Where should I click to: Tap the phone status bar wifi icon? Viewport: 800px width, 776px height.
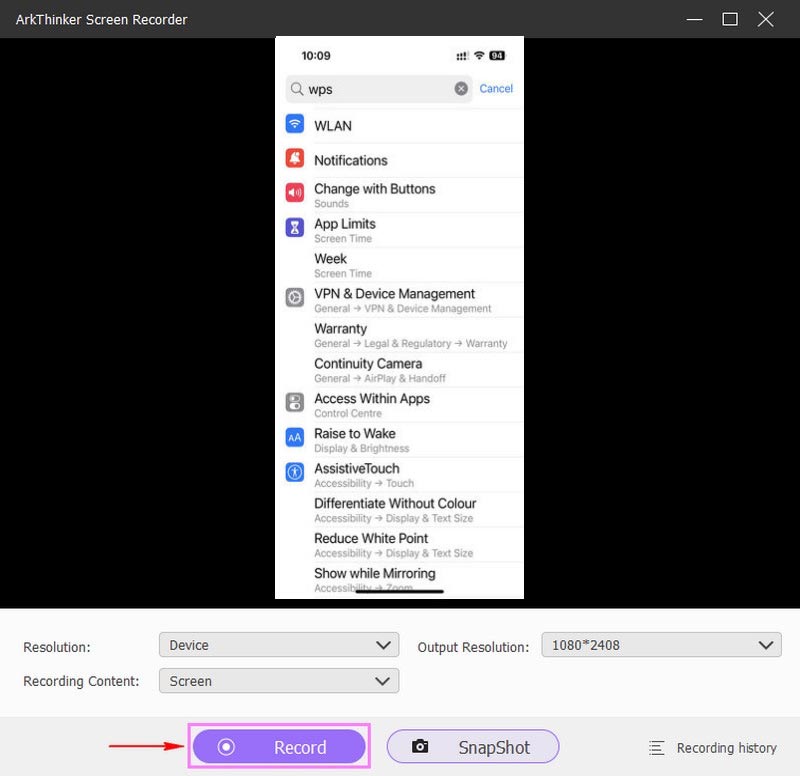click(479, 55)
